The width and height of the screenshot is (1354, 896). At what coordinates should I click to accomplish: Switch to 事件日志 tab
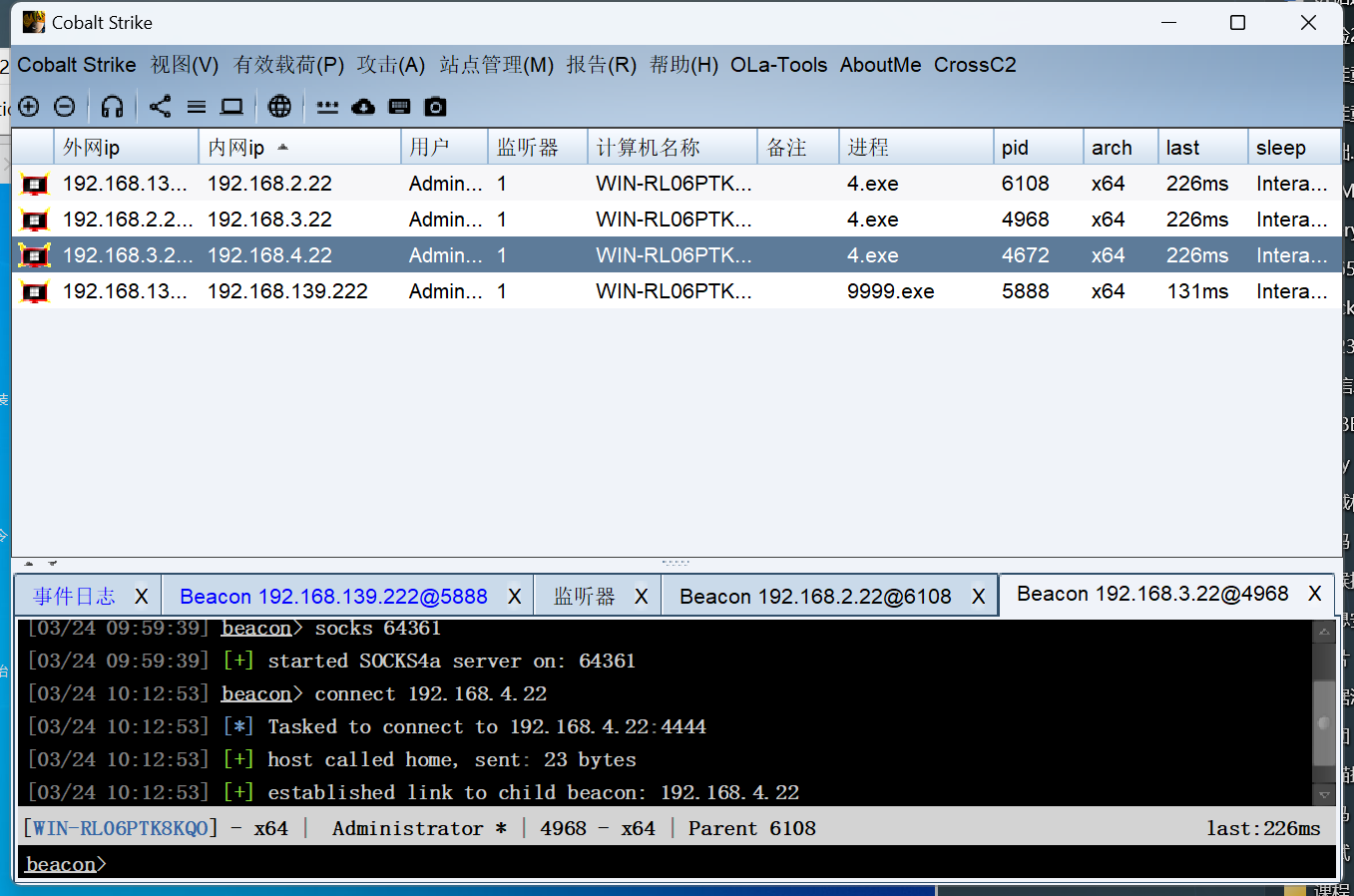click(75, 596)
